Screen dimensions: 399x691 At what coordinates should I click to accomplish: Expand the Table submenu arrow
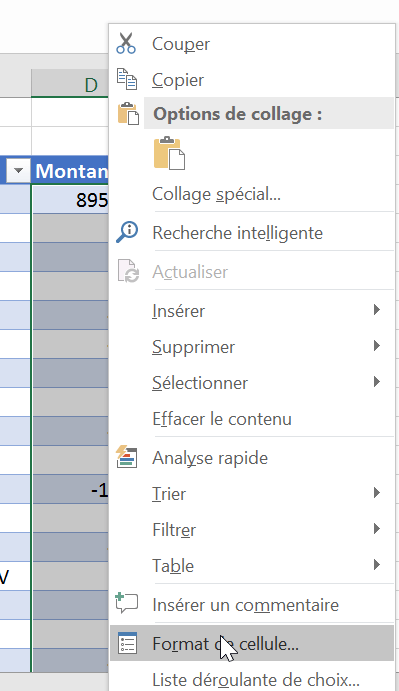[377, 565]
